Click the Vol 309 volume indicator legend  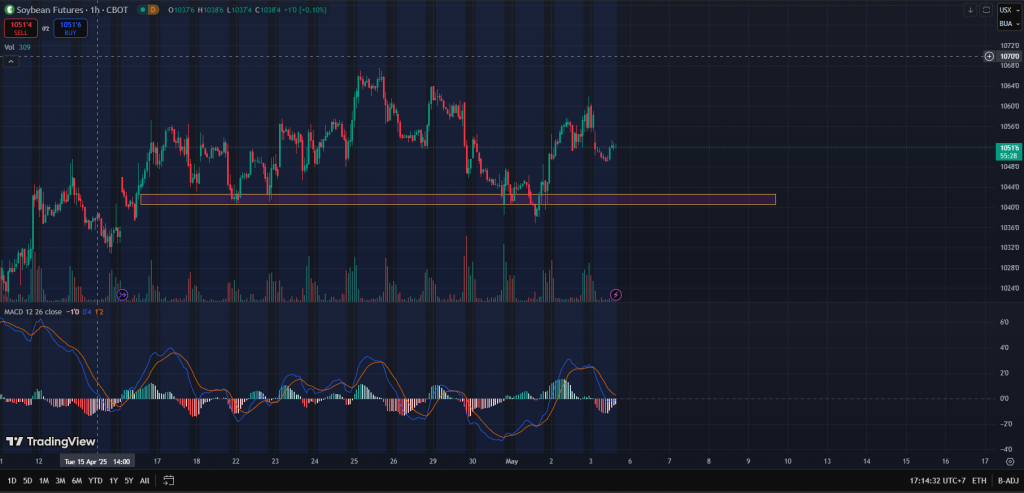18,47
